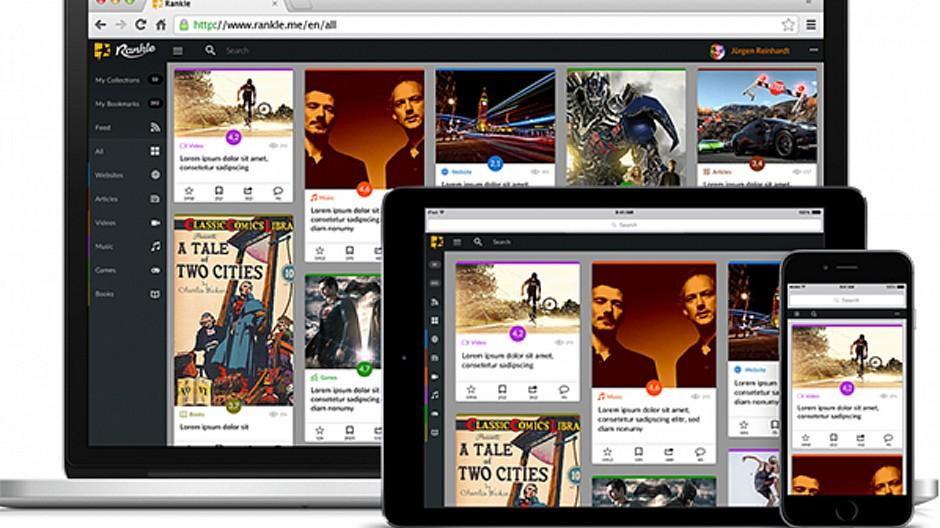940x528 pixels.
Task: Open the three-dots menu beside the username
Action: (813, 50)
